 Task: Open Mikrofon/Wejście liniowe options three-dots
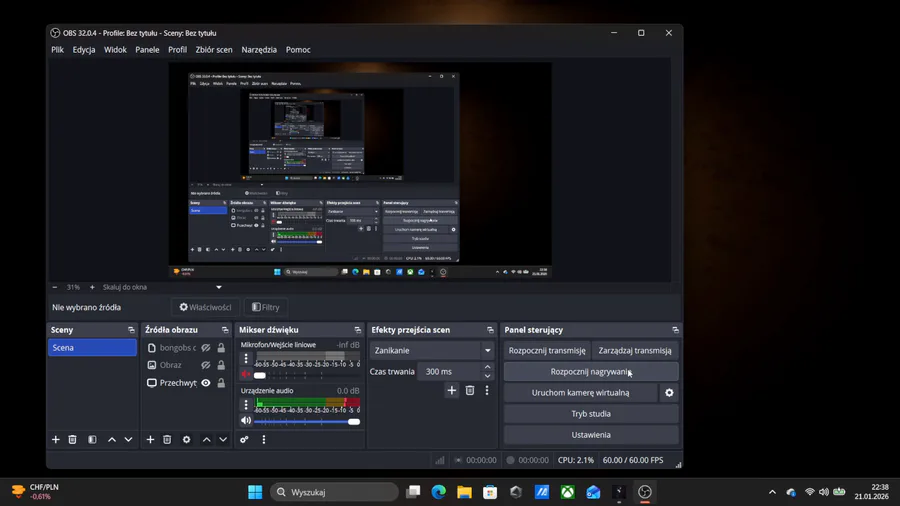(x=246, y=359)
